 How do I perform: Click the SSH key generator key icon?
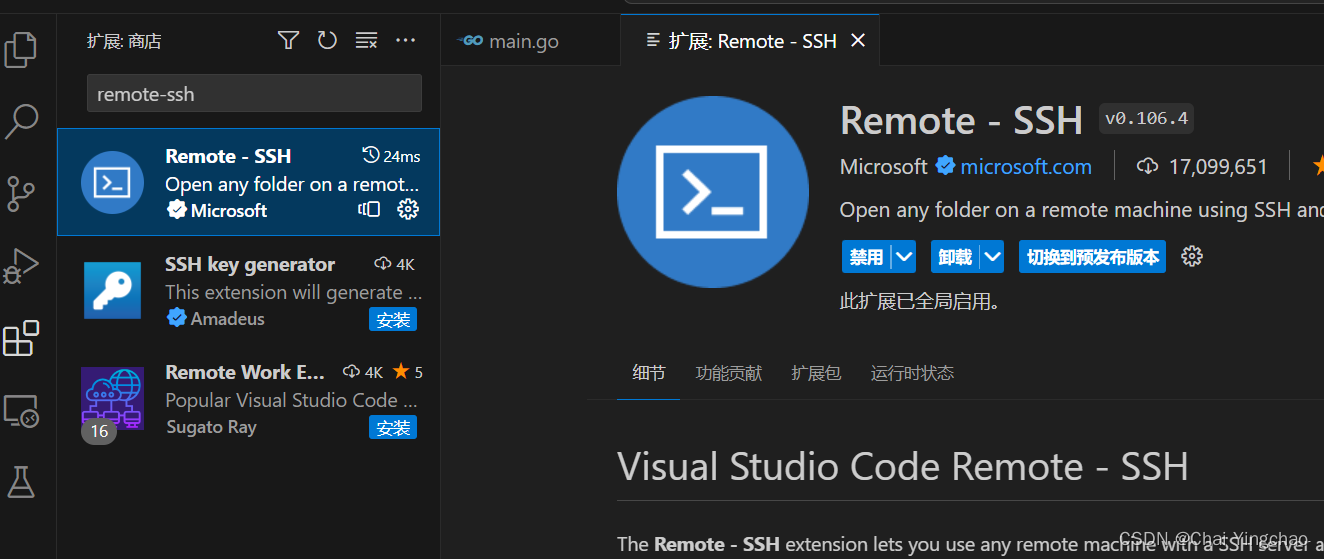point(112,290)
